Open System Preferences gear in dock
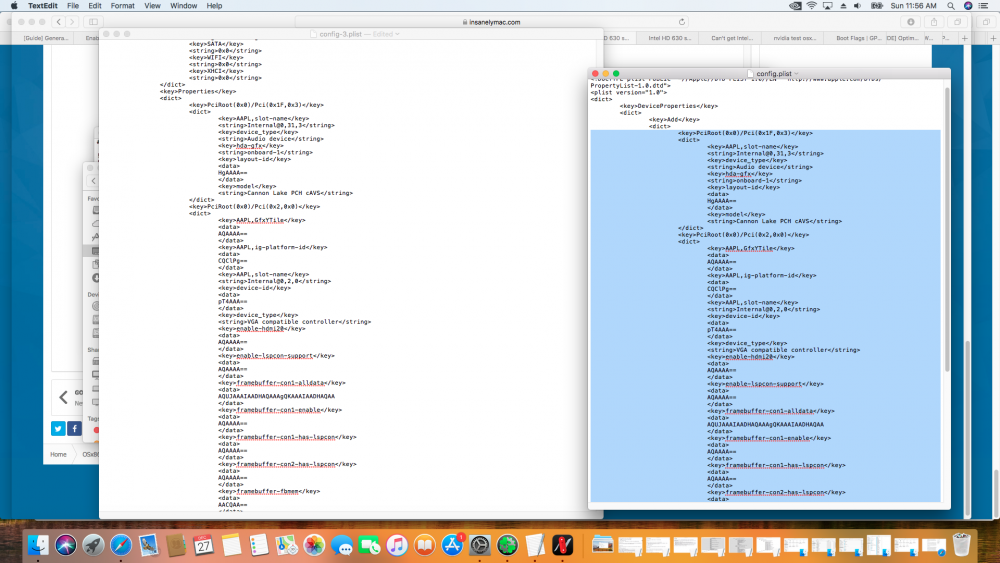This screenshot has width=1000, height=563. click(x=480, y=545)
